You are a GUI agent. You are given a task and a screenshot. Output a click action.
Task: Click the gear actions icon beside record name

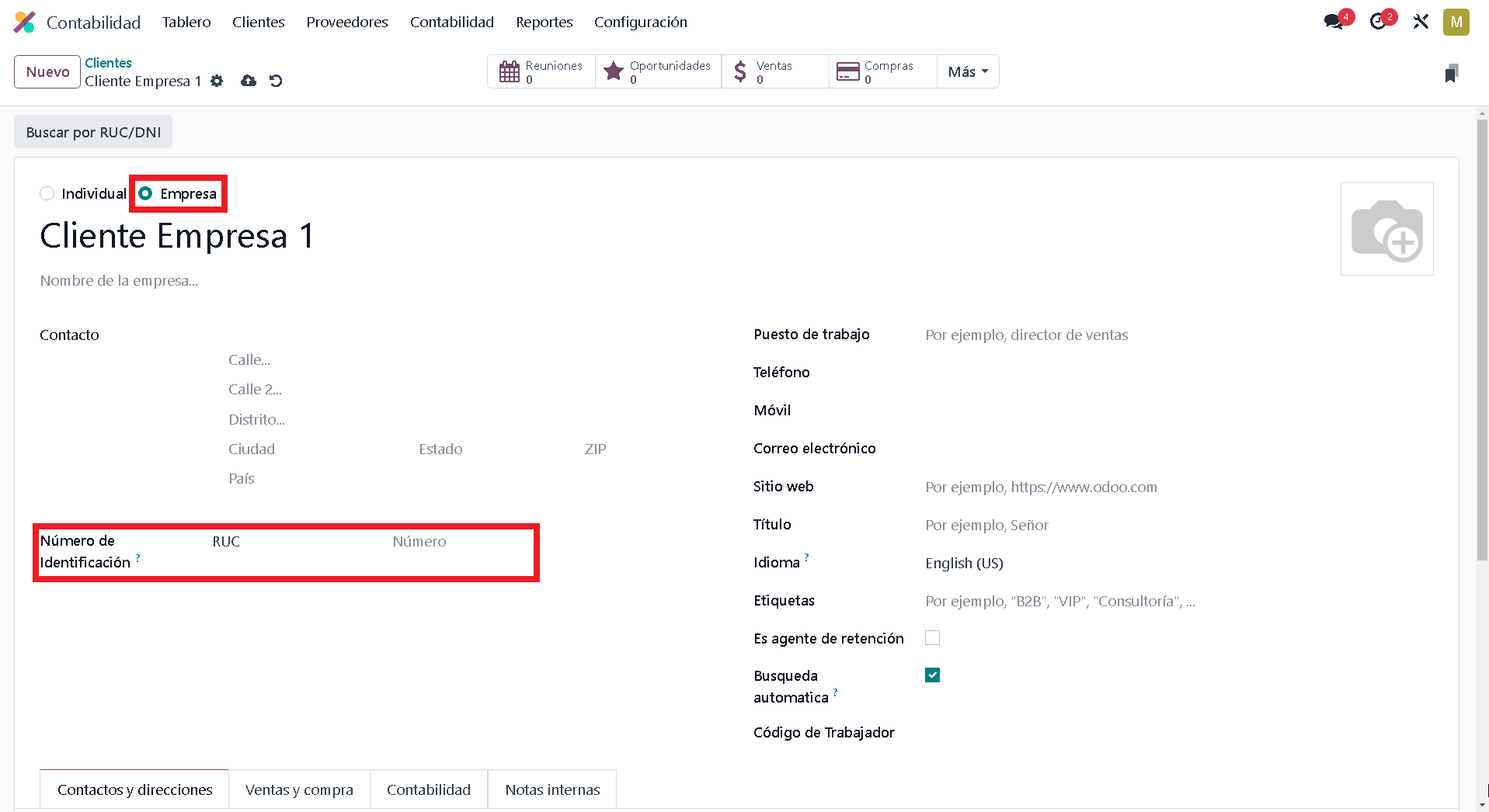217,81
